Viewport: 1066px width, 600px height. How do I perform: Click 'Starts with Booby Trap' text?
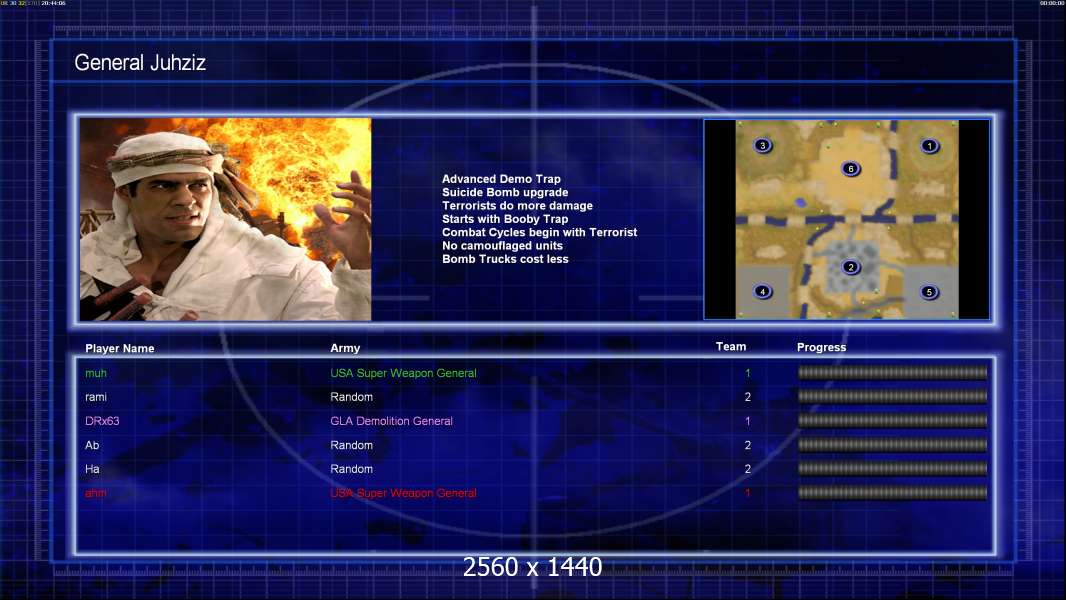click(505, 219)
